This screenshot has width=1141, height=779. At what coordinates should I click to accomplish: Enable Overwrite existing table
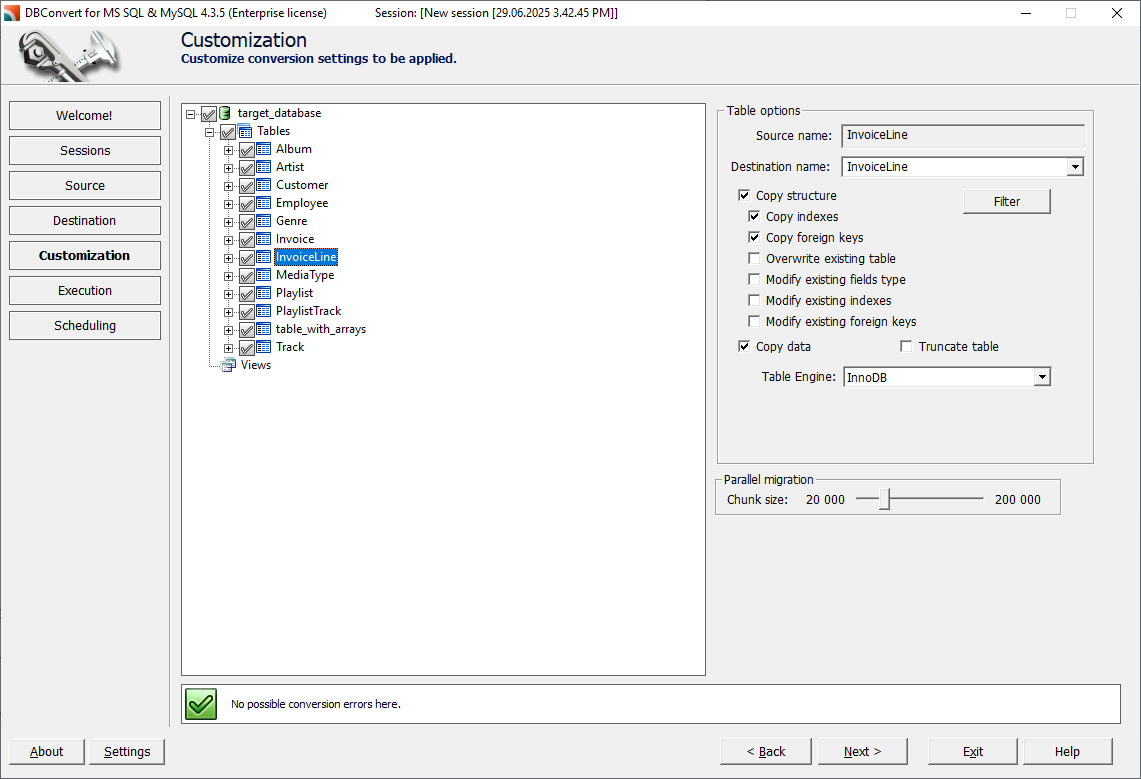tap(754, 258)
